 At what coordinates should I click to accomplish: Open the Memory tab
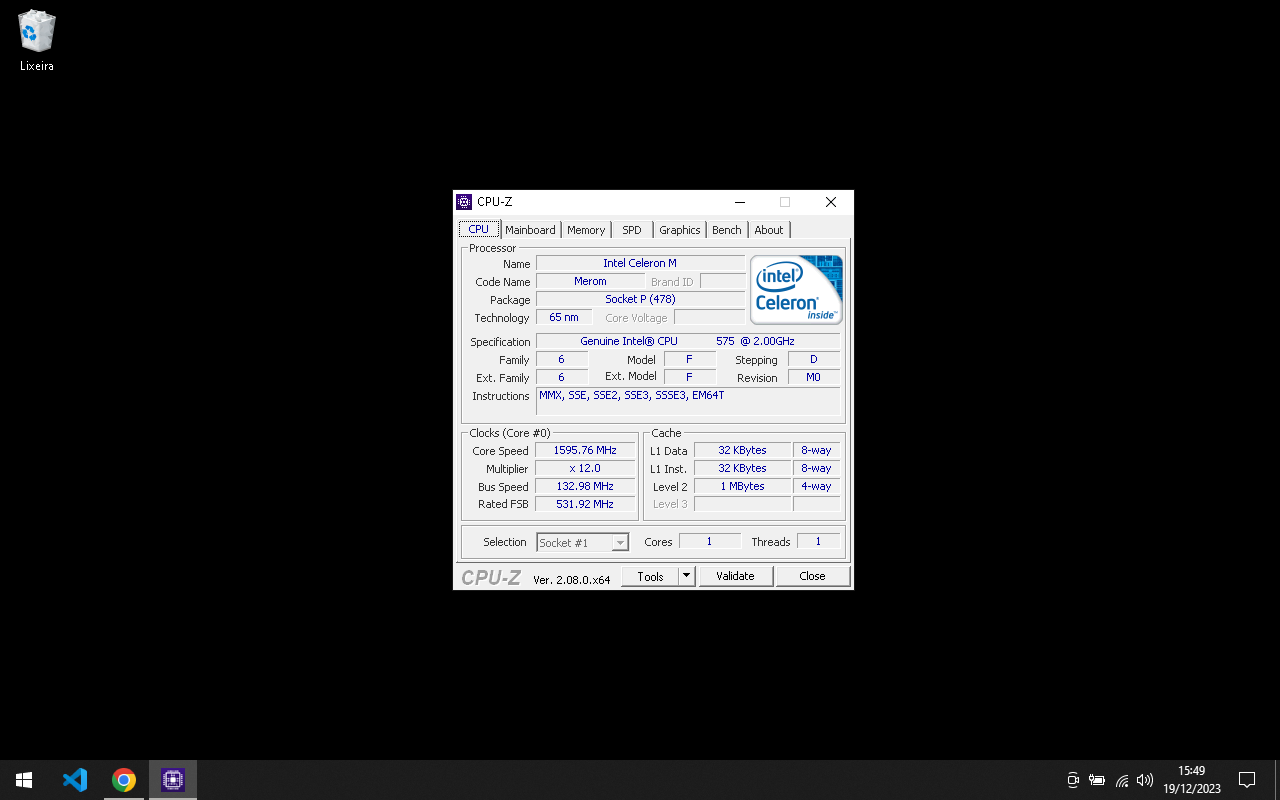coord(586,230)
